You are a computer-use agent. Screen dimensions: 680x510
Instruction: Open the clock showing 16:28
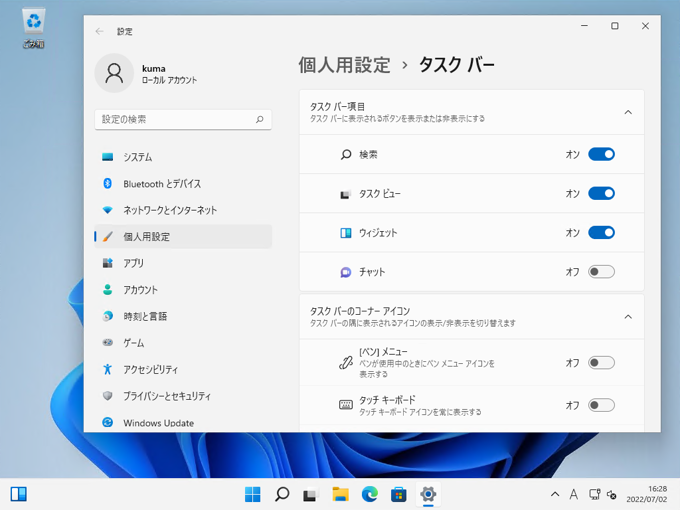(x=647, y=494)
